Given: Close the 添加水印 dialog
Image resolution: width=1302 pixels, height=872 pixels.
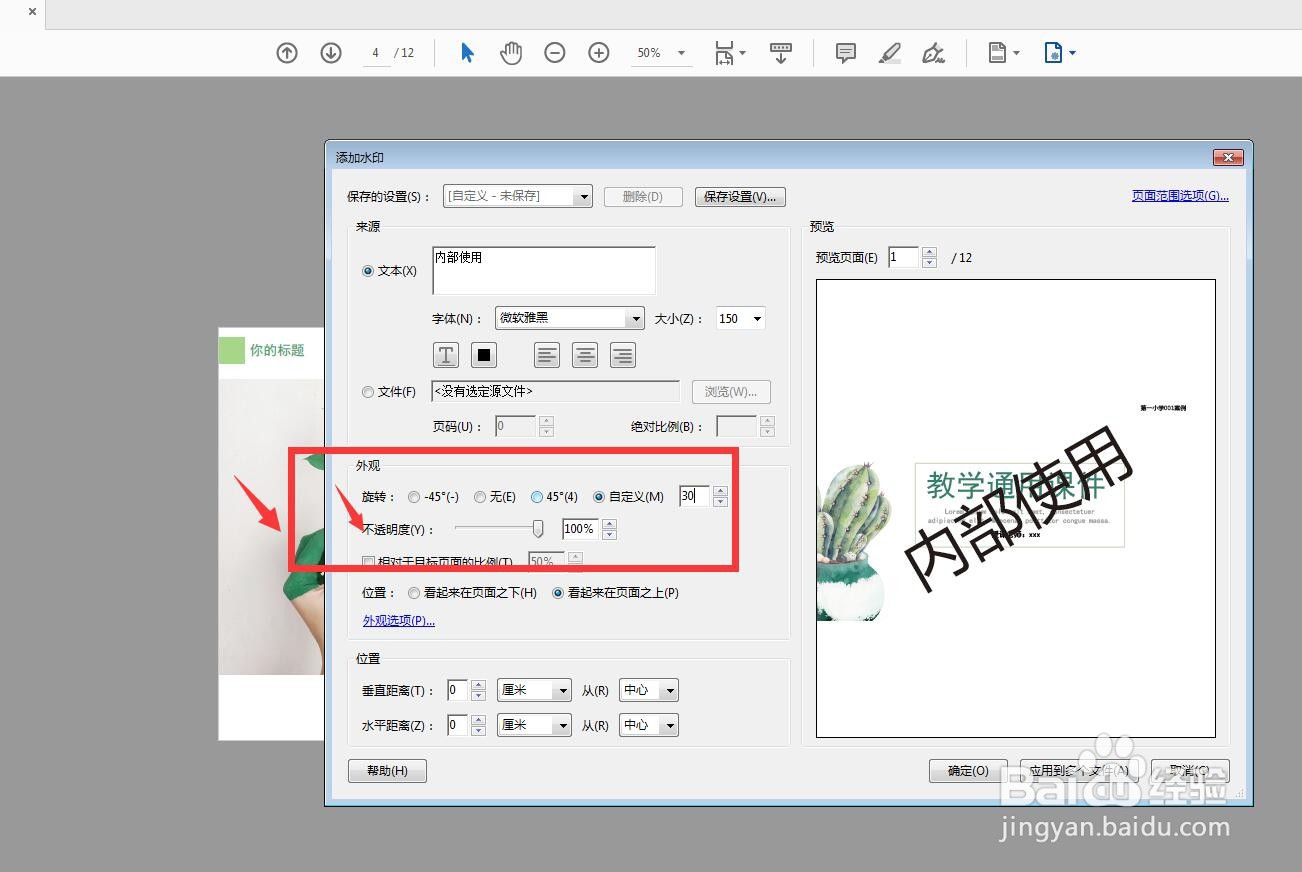Looking at the screenshot, I should 1227,158.
